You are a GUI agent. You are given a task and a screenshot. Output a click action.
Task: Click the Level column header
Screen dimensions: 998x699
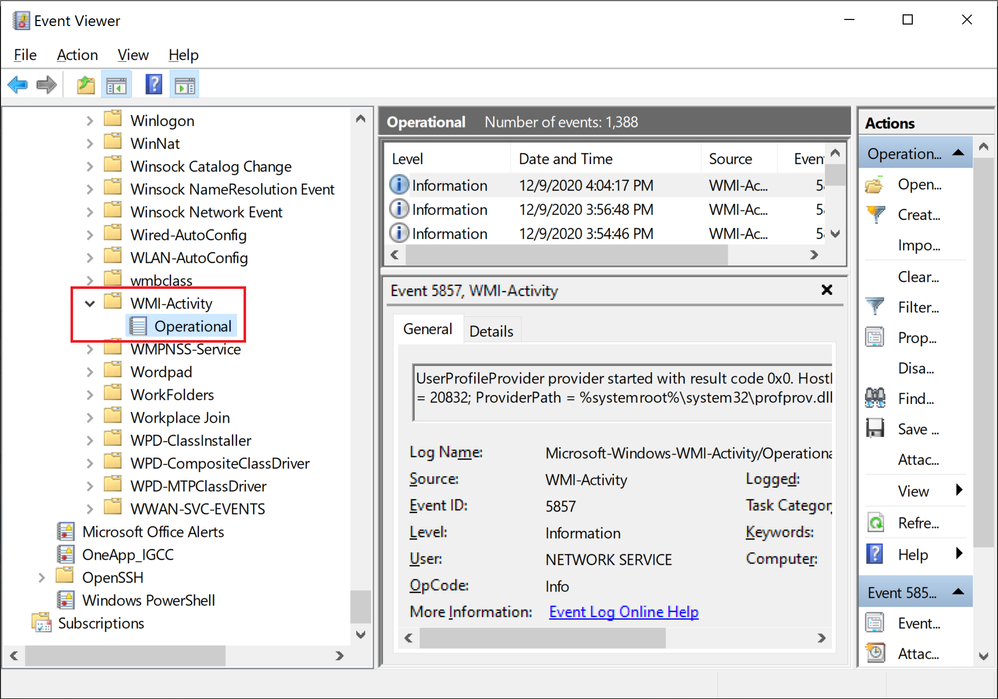(447, 159)
